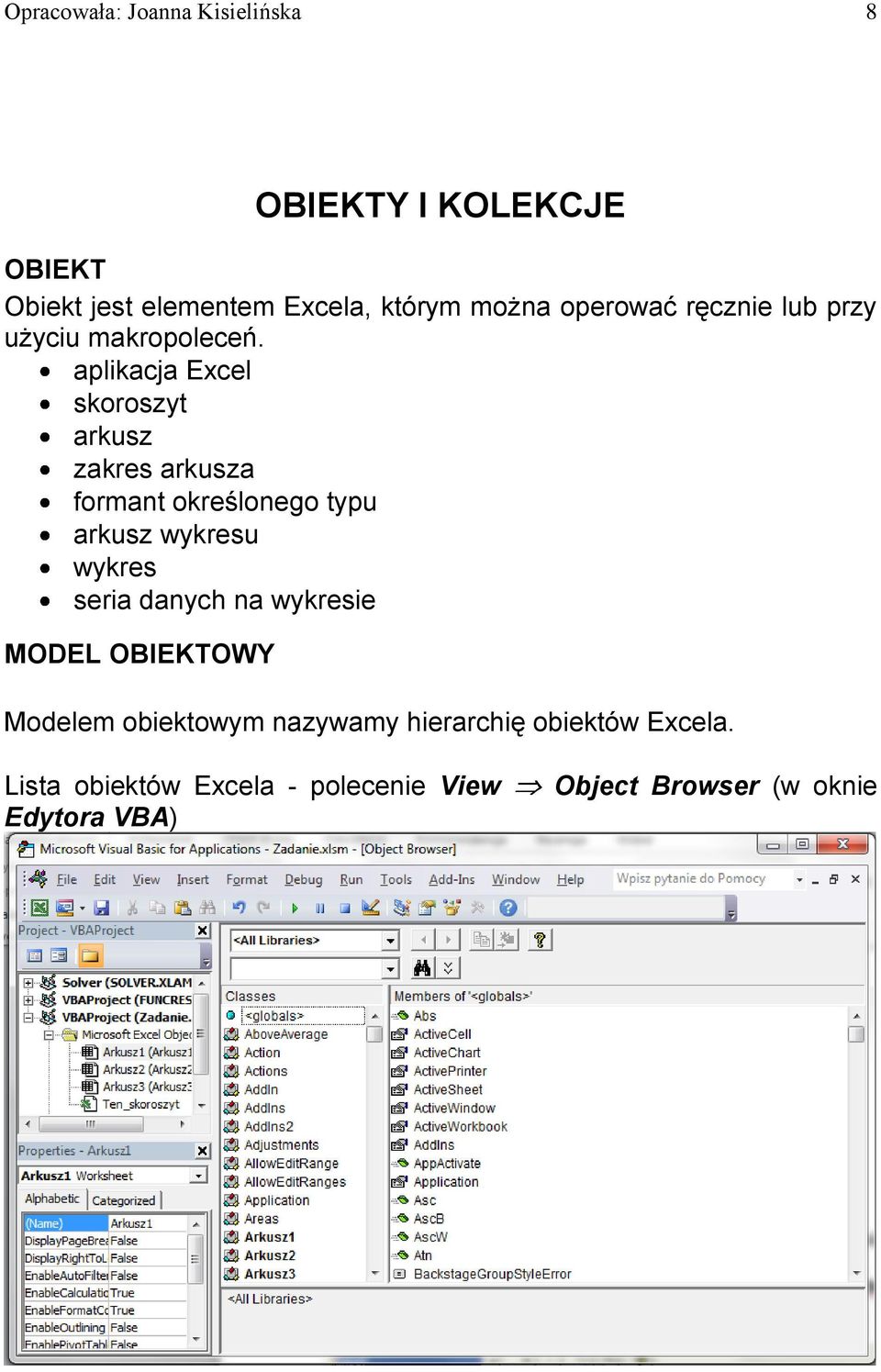Open the Debug menu
The image size is (881, 1372).
point(304,879)
